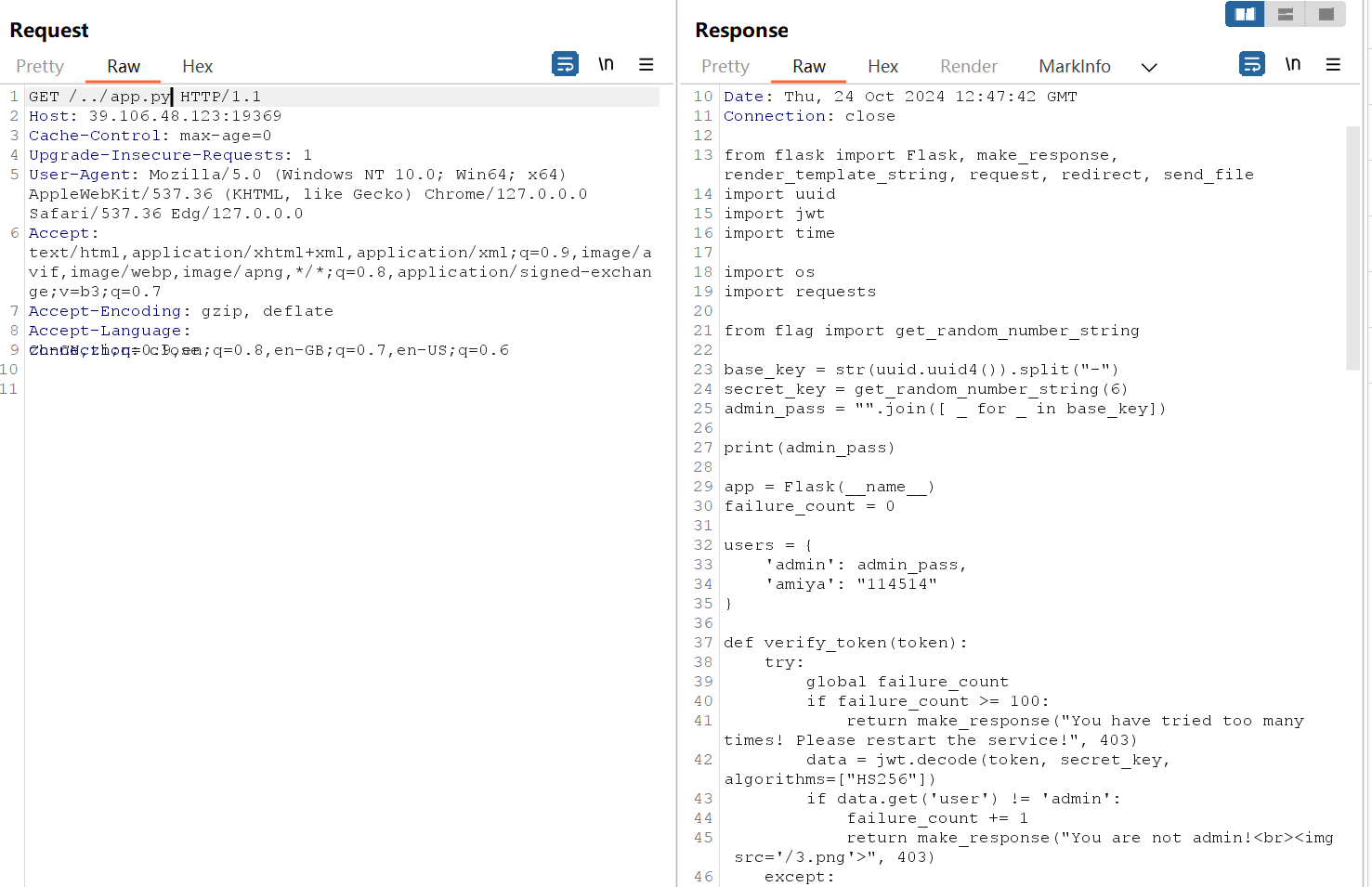Click the 'failure_count = 0' line
Image resolution: width=1372 pixels, height=887 pixels.
tap(809, 506)
